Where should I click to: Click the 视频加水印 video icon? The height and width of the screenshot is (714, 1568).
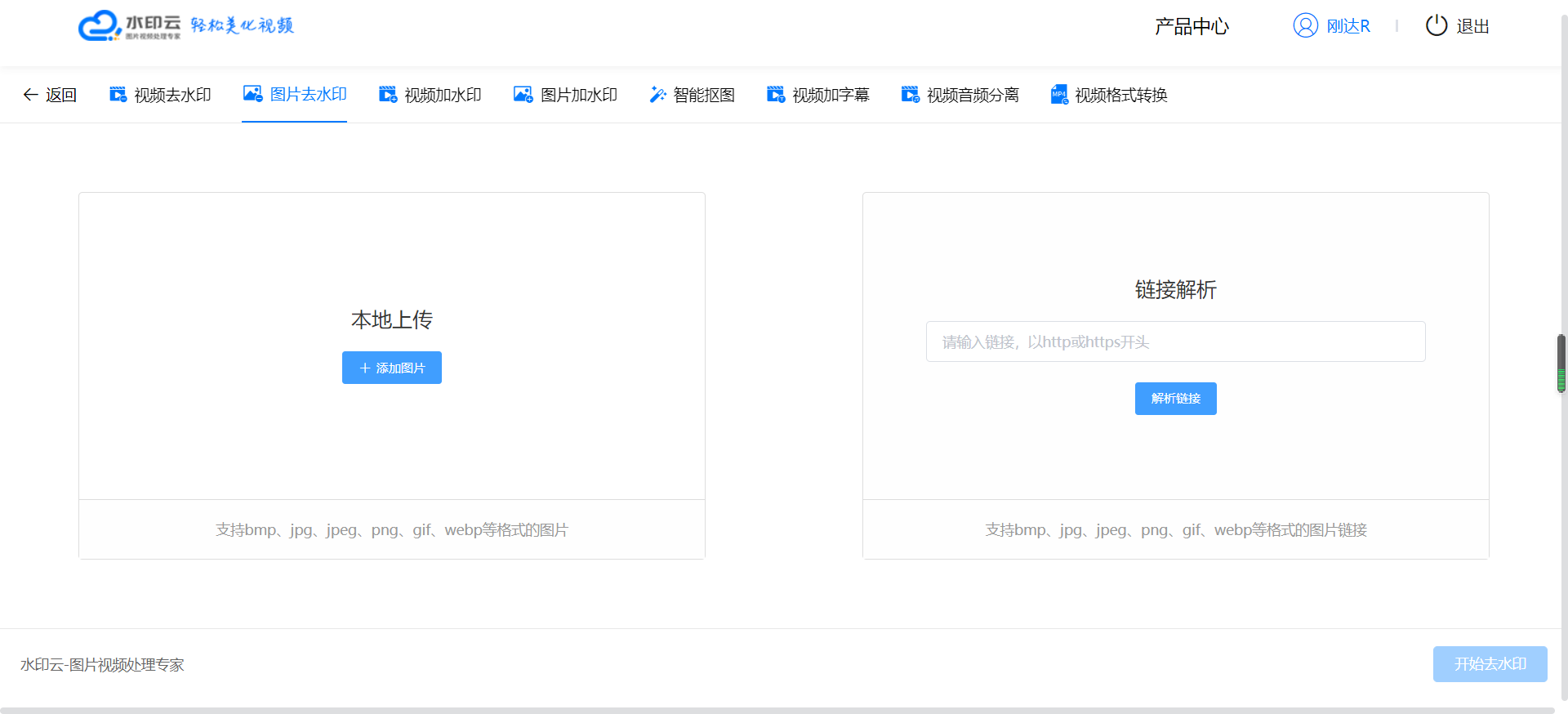(x=388, y=95)
